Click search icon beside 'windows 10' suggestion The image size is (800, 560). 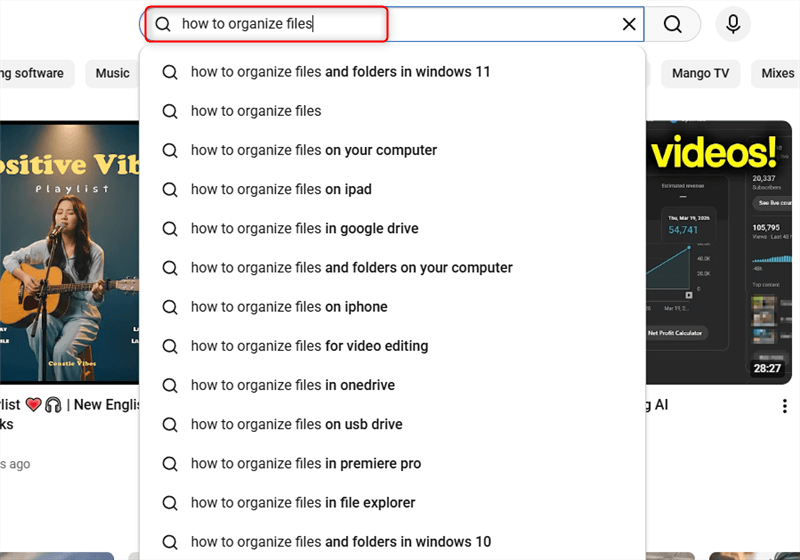click(170, 542)
